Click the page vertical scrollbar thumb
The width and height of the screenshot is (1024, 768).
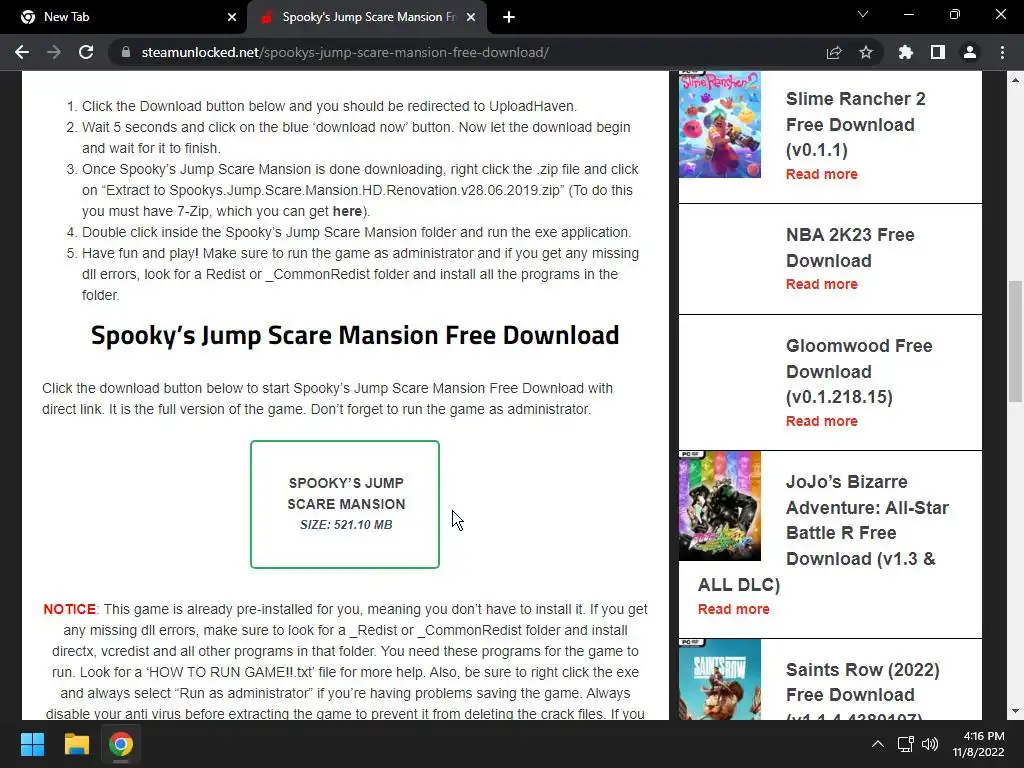pos(1015,342)
